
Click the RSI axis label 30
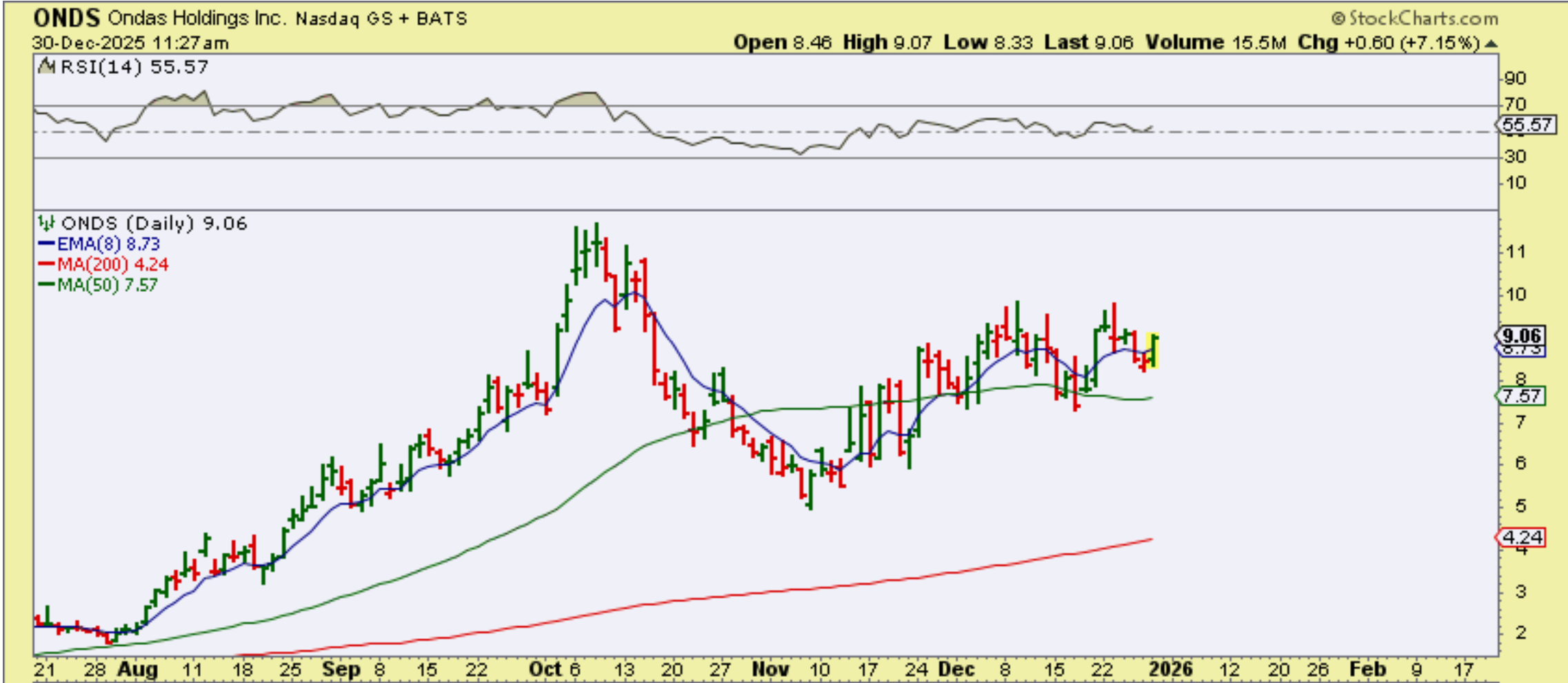coord(1515,157)
